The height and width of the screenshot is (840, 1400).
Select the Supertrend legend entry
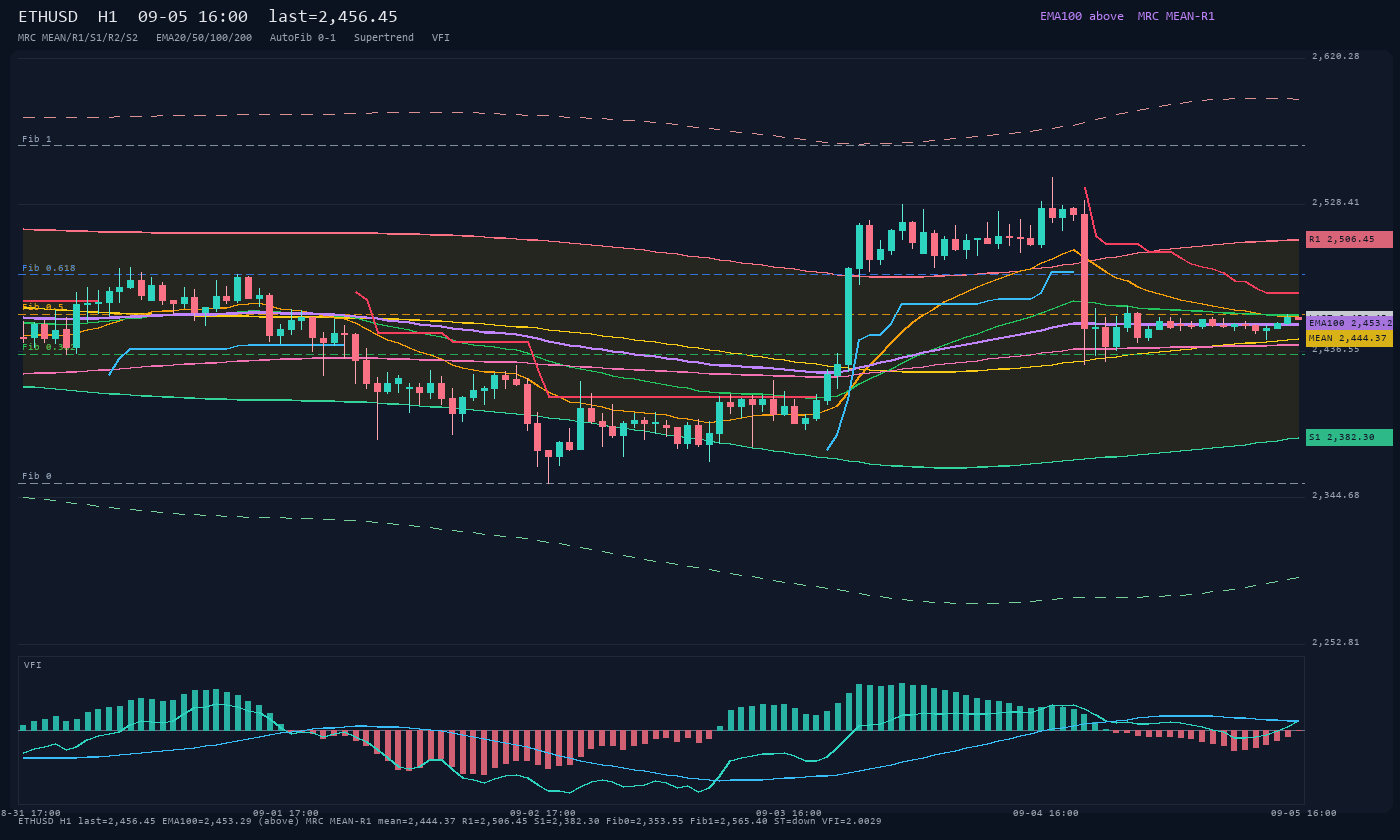[x=383, y=37]
